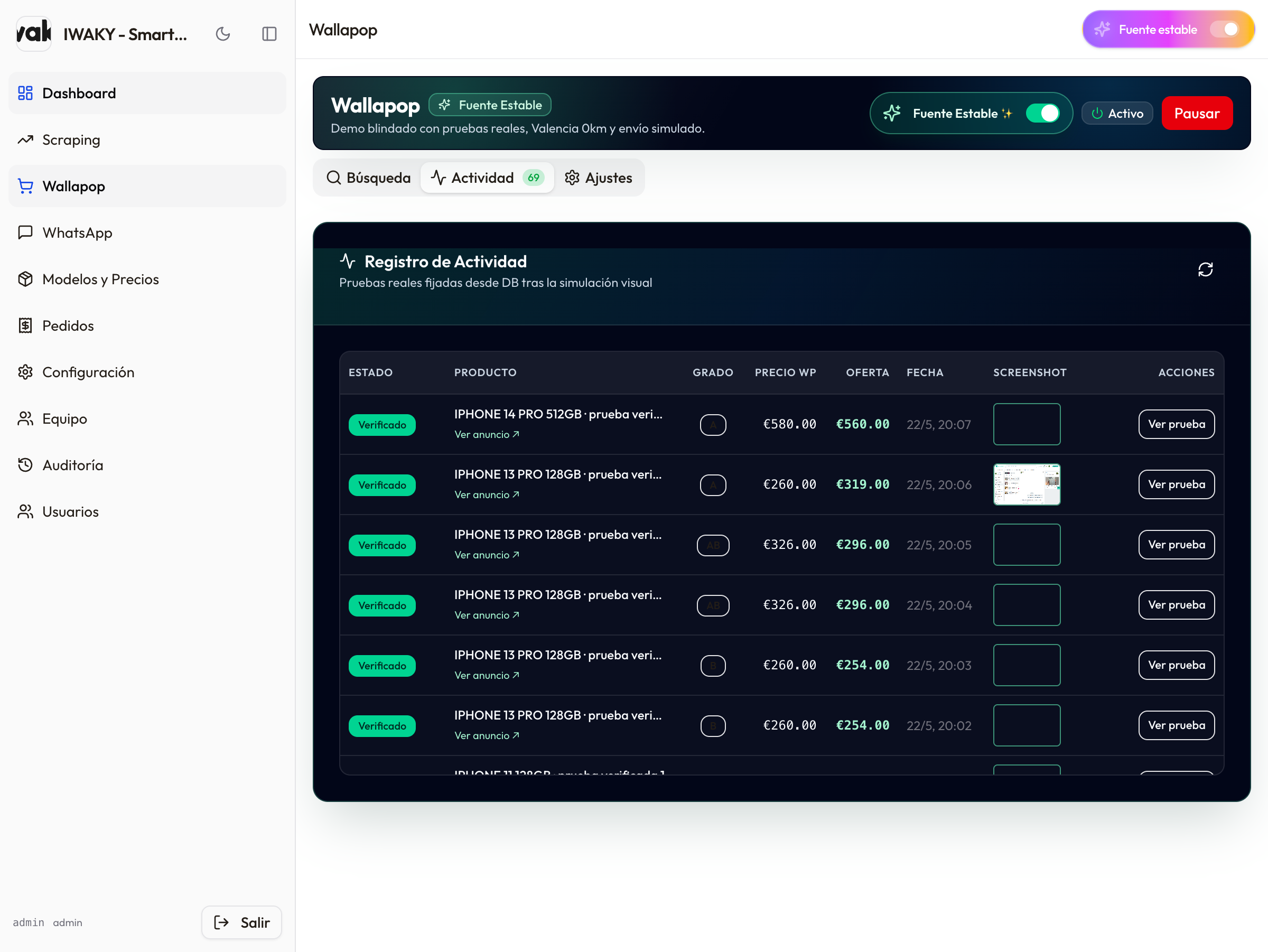The width and height of the screenshot is (1268, 952).
Task: Click Verificado badge on 20:03 row
Action: 382,666
